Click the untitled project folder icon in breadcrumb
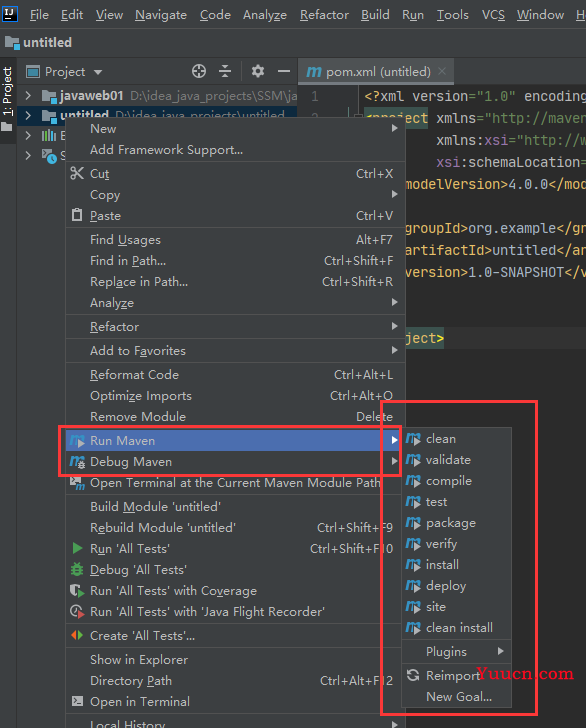The image size is (586, 728). [x=13, y=43]
